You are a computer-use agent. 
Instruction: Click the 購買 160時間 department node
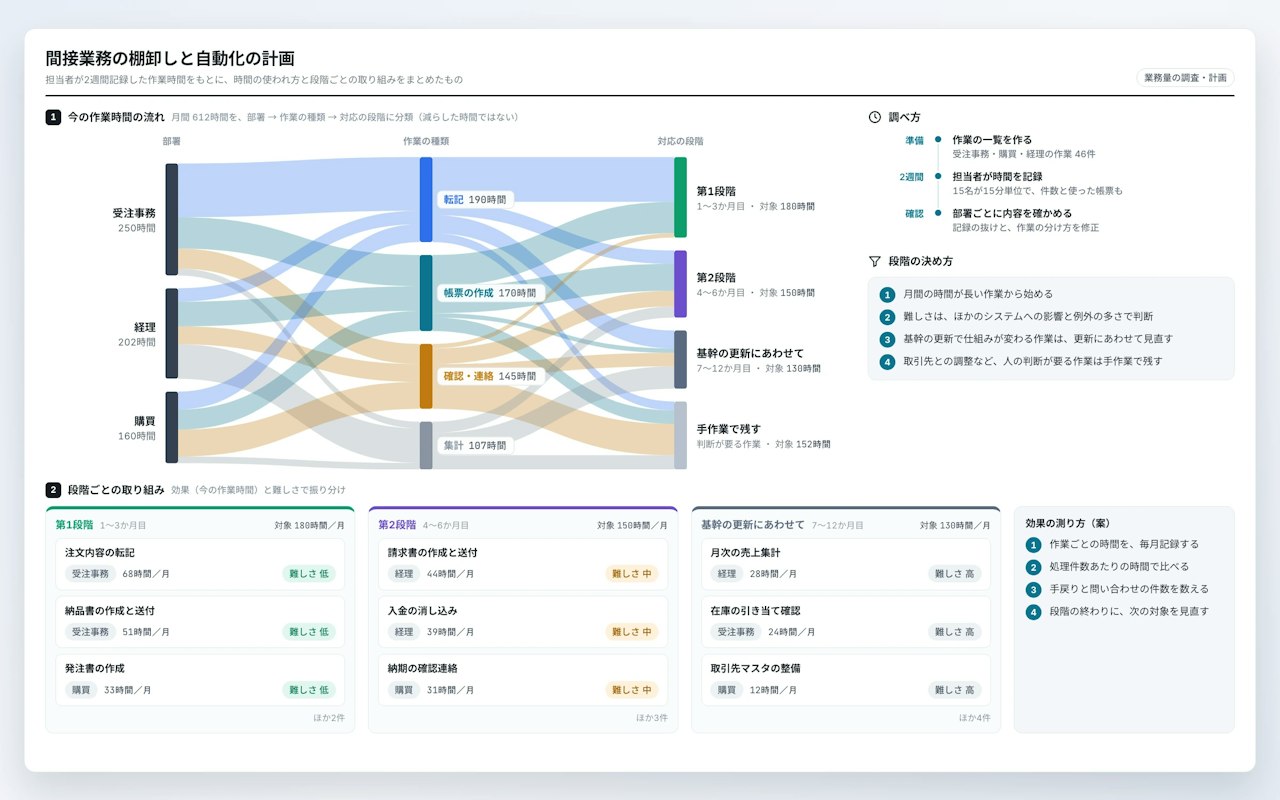(x=171, y=428)
